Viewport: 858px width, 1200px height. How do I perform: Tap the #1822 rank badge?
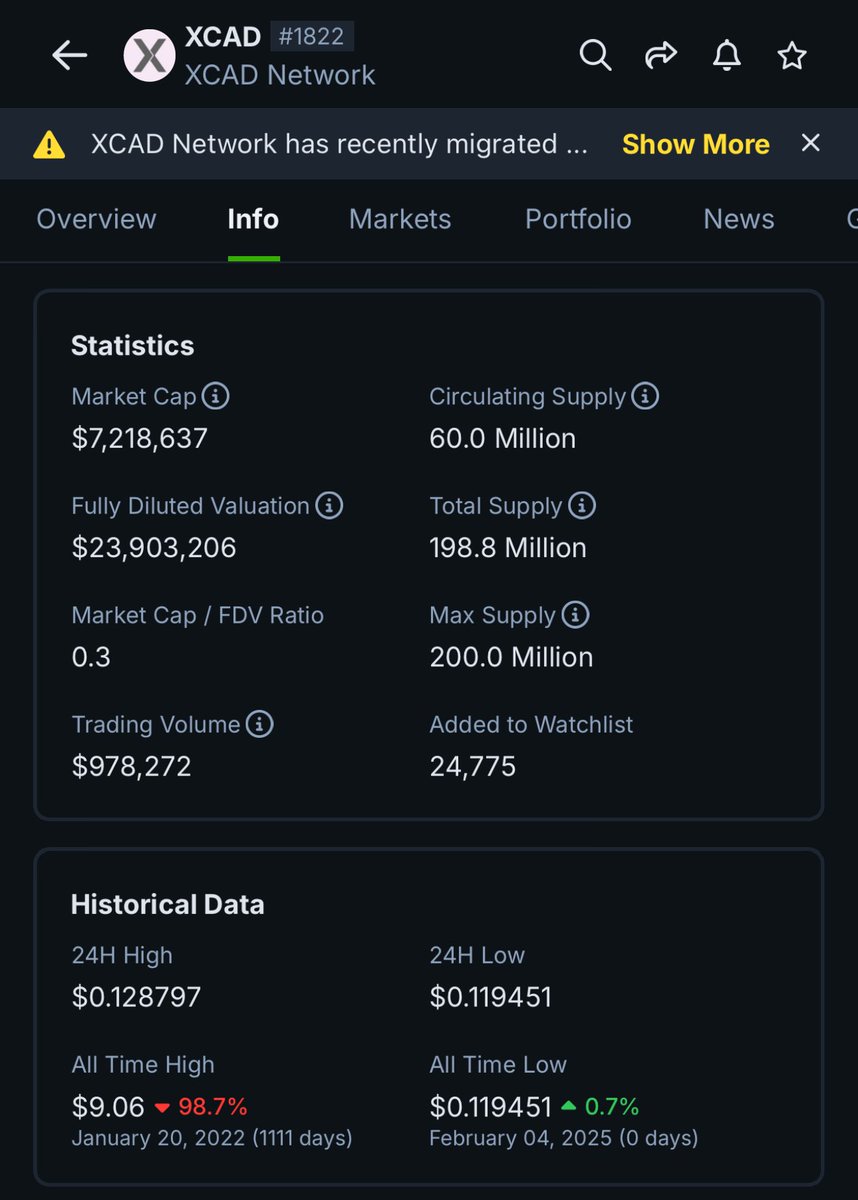(x=312, y=37)
